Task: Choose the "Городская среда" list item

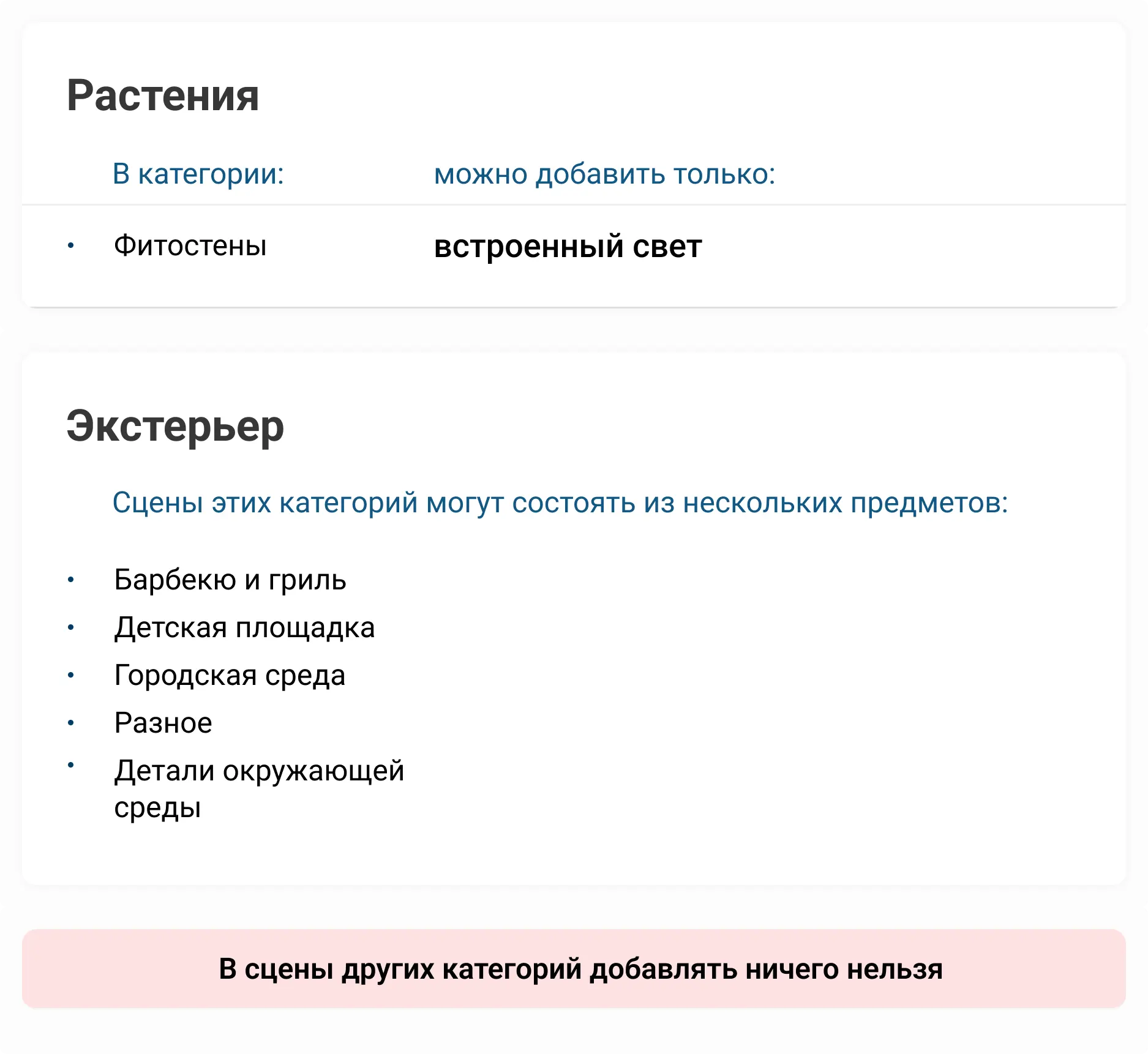Action: 230,675
